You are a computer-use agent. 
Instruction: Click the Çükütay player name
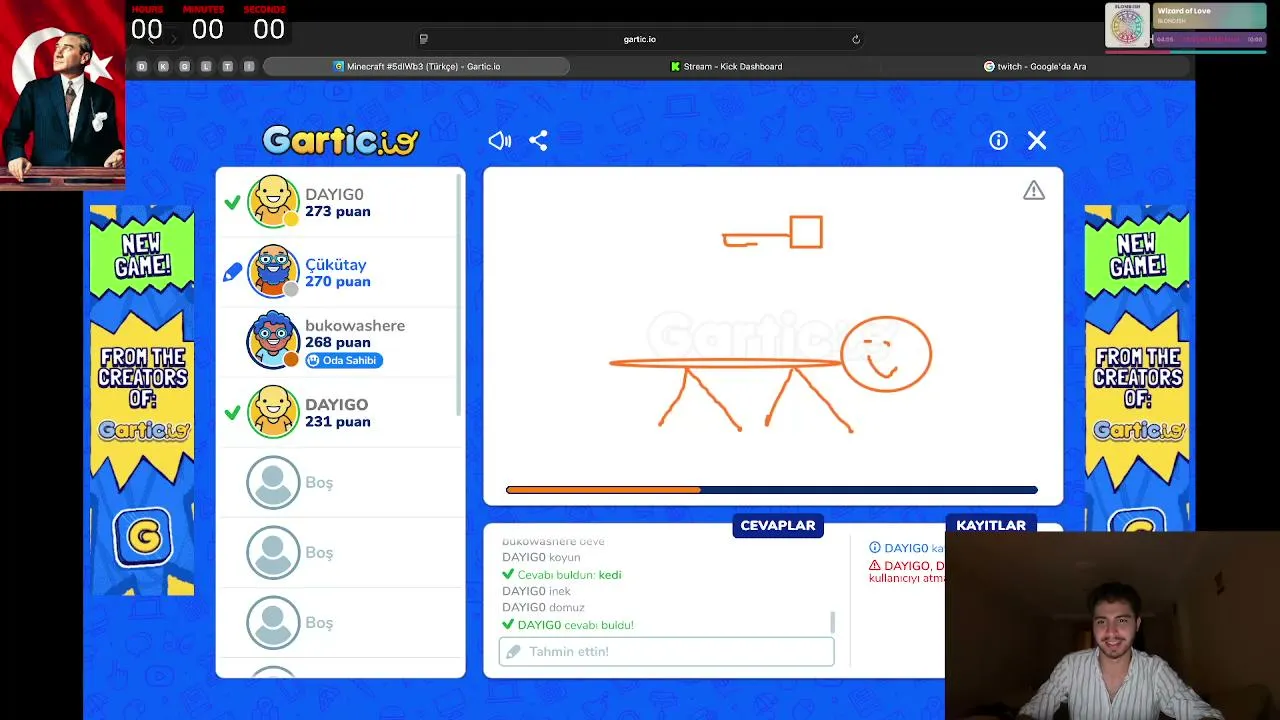[x=336, y=265]
